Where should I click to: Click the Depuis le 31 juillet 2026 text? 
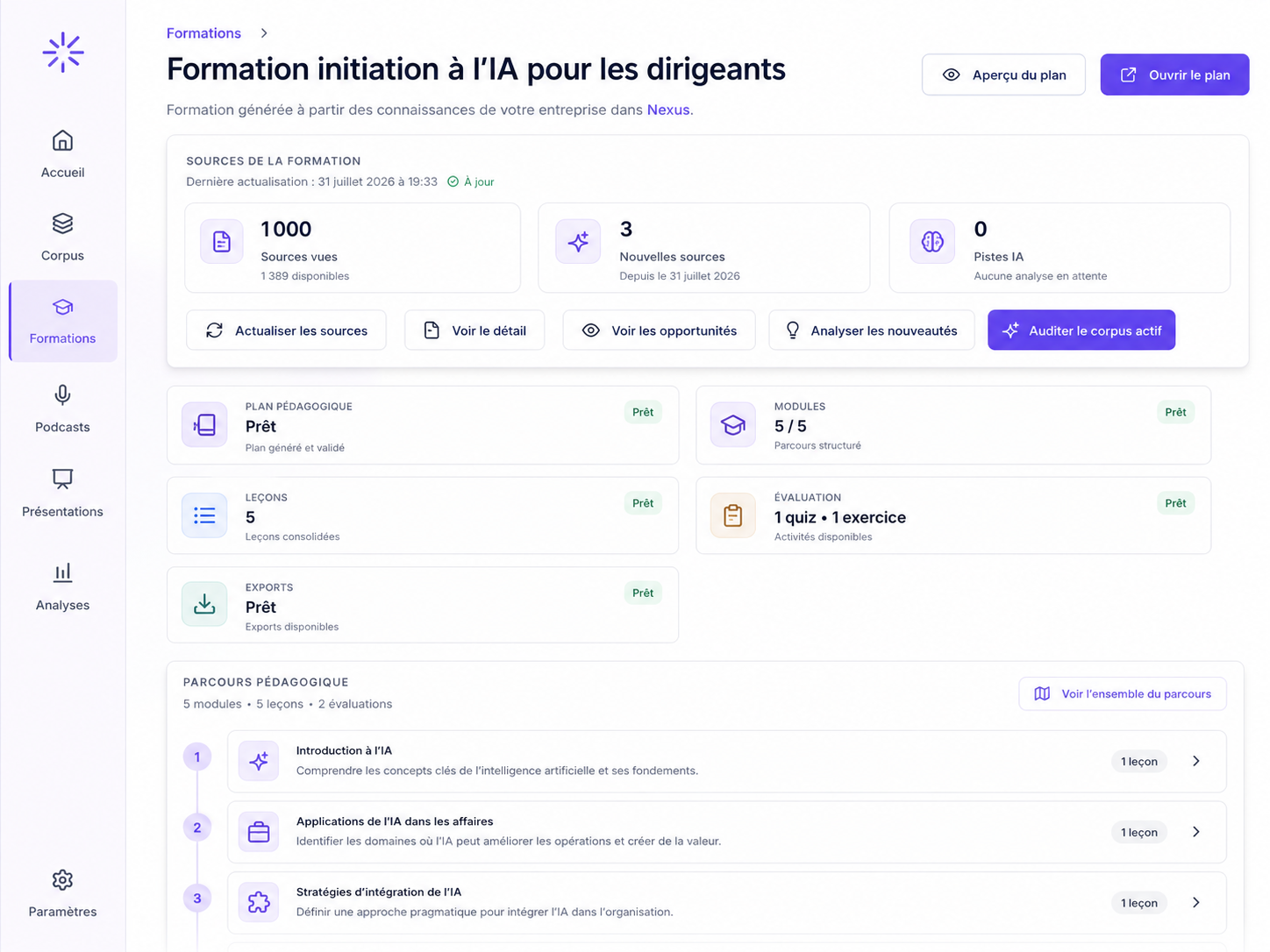pos(680,276)
